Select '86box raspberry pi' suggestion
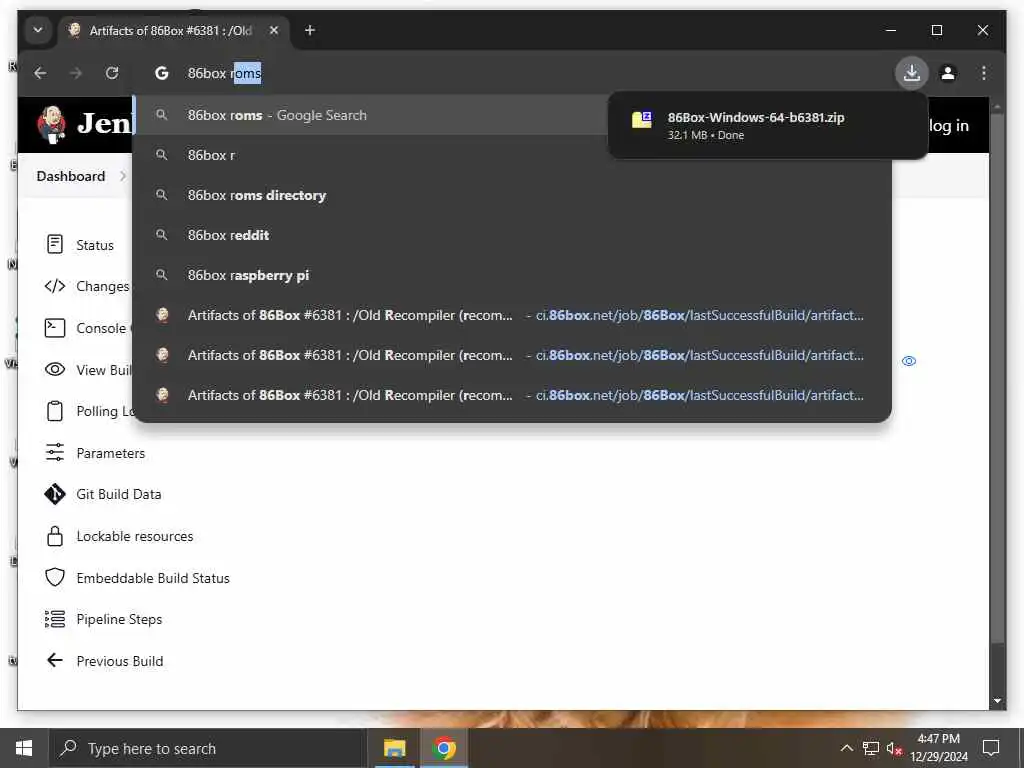The height and width of the screenshot is (768, 1024). point(512,275)
